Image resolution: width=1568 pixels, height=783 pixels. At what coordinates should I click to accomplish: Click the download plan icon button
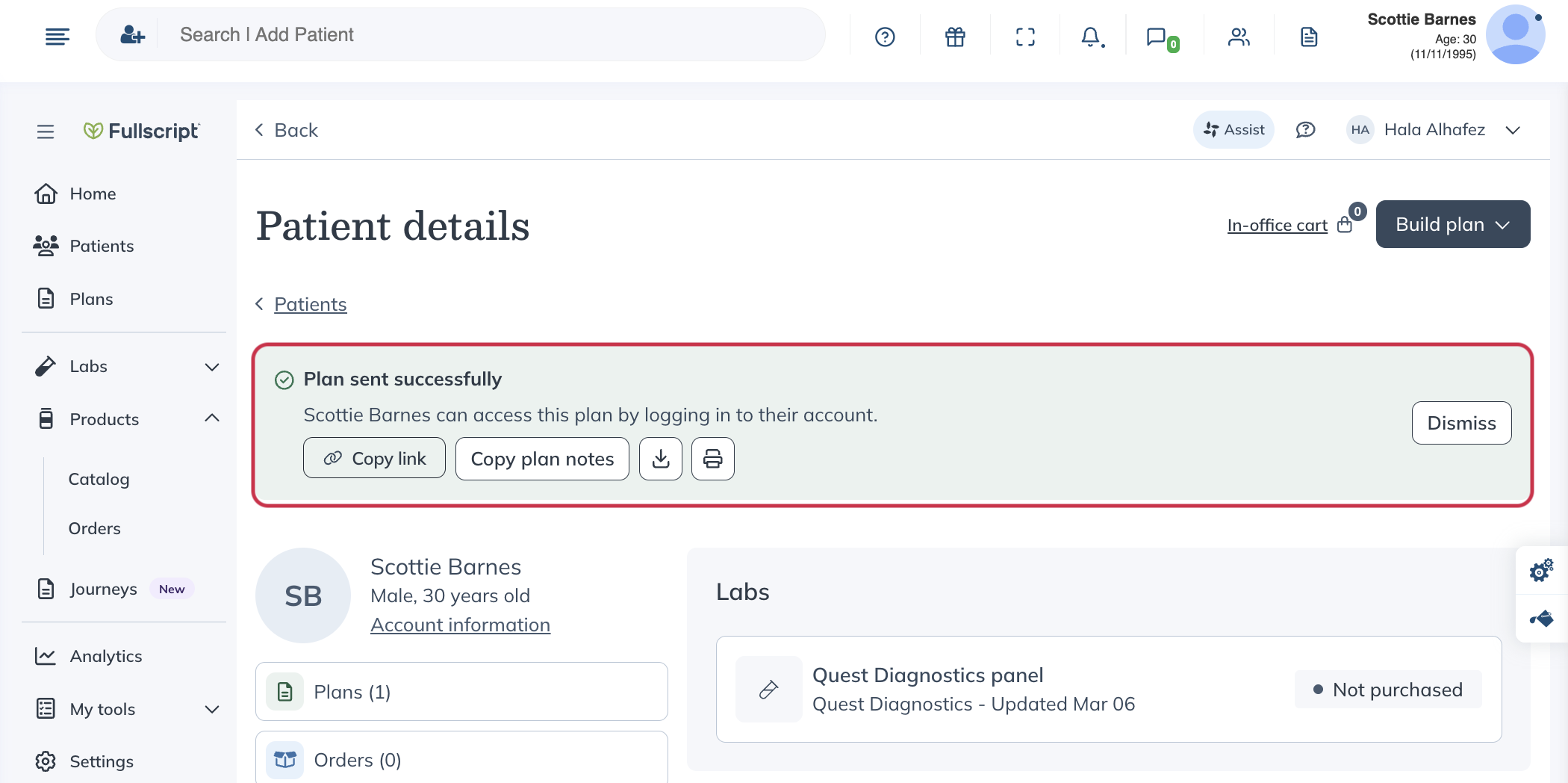(x=660, y=459)
